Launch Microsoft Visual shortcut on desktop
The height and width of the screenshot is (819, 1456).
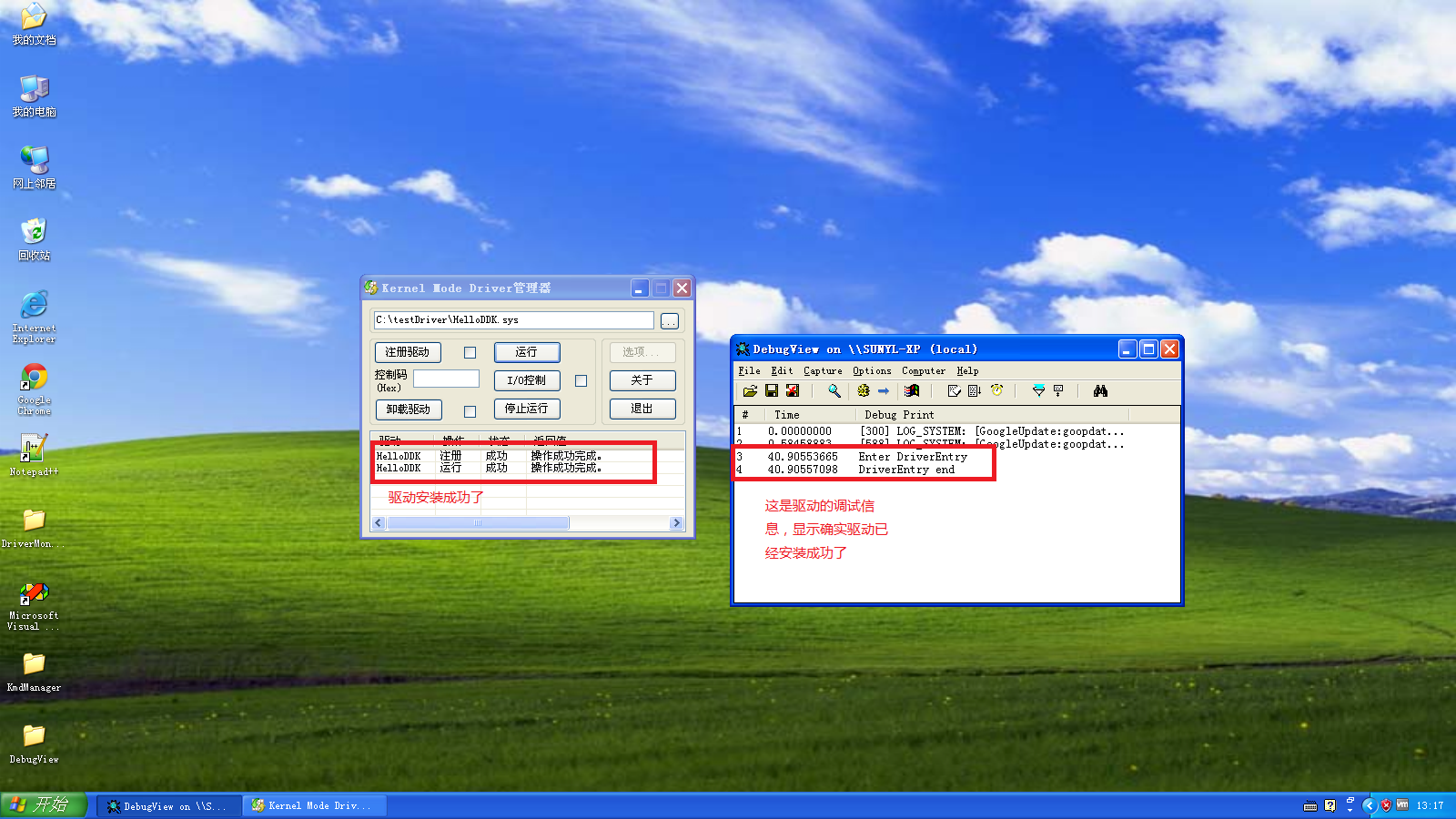[x=34, y=605]
